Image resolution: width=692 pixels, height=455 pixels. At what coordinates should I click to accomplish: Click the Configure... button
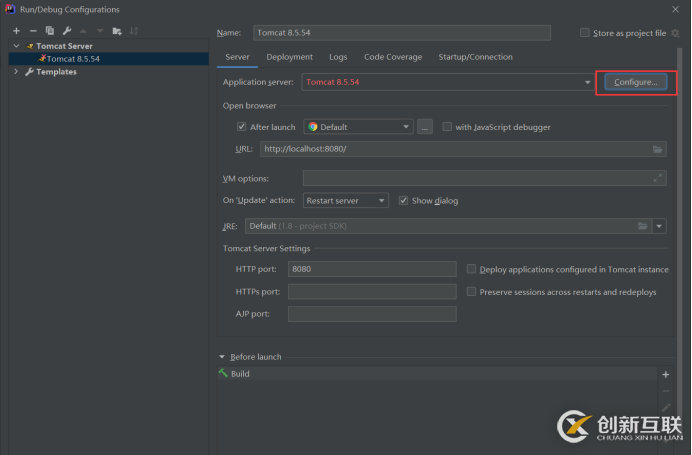point(635,82)
